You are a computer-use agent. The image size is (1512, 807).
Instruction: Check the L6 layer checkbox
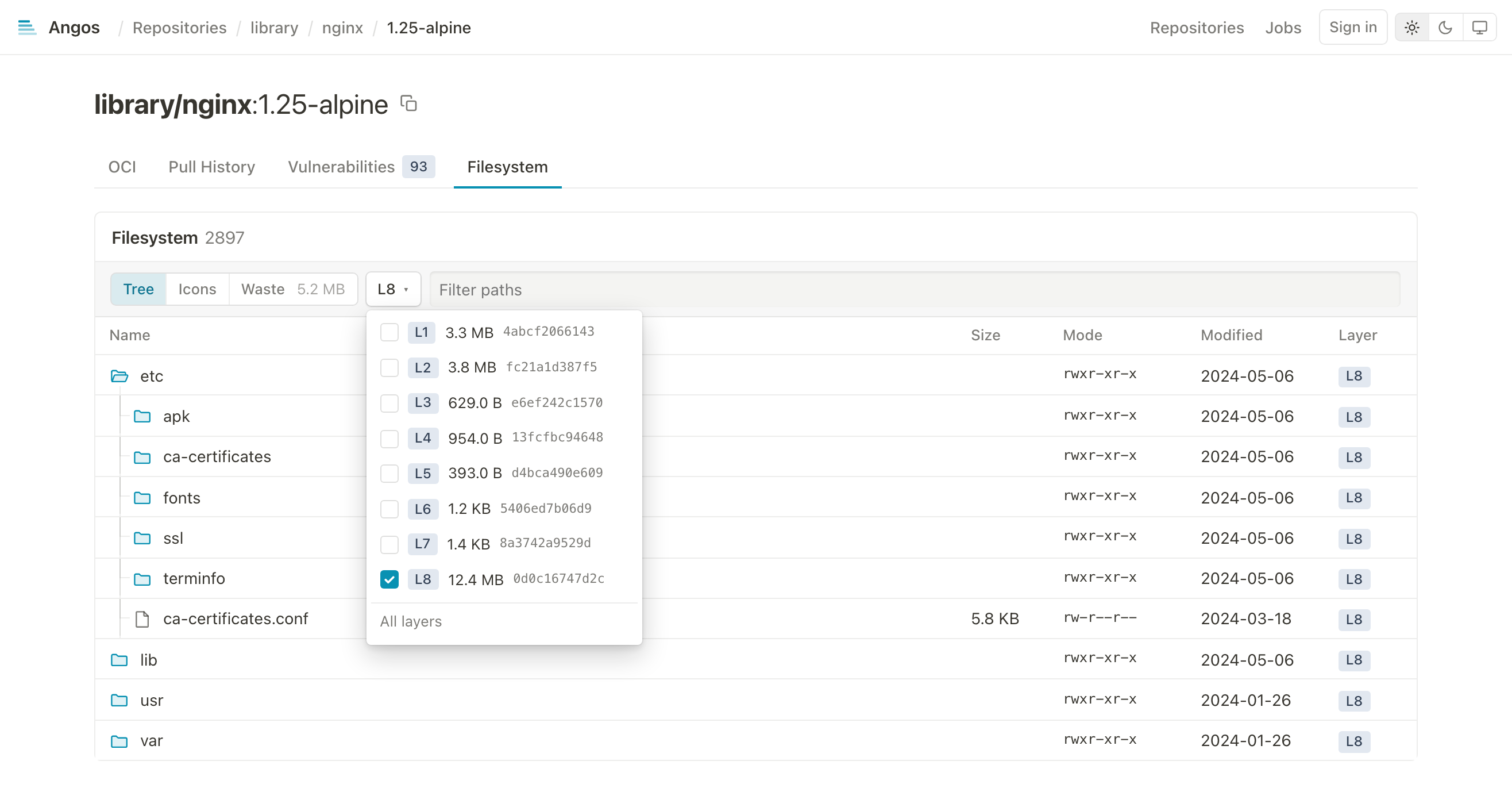pyautogui.click(x=389, y=509)
